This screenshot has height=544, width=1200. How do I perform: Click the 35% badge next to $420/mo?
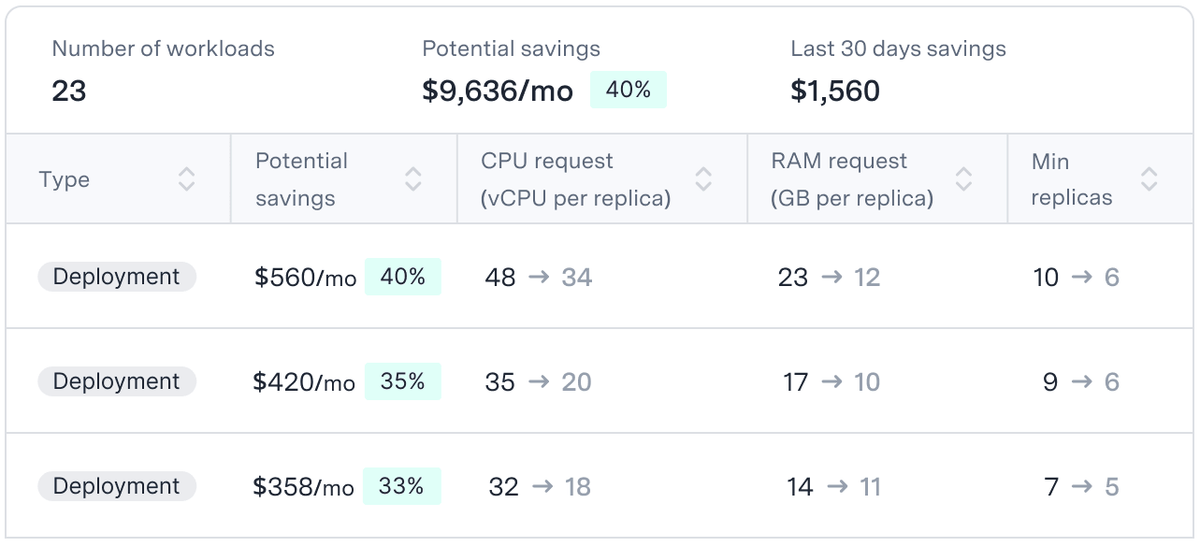click(403, 381)
